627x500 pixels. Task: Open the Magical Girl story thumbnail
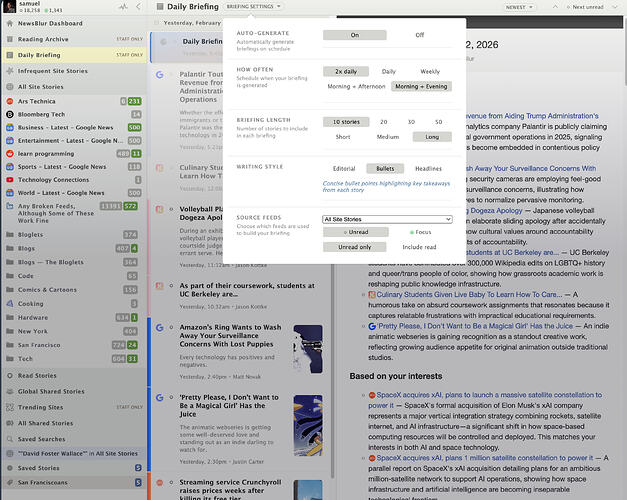308,426
